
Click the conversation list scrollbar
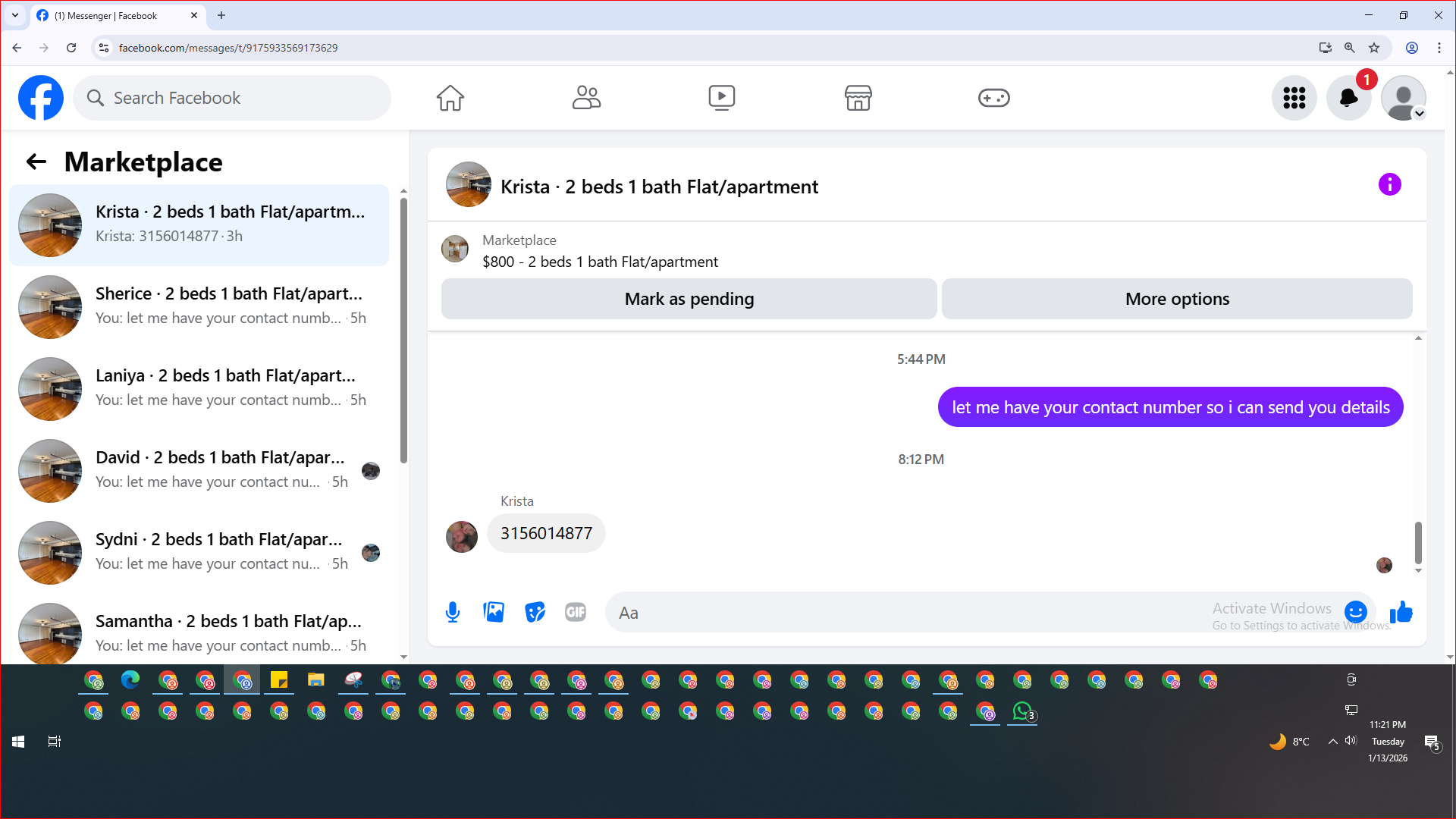[403, 330]
